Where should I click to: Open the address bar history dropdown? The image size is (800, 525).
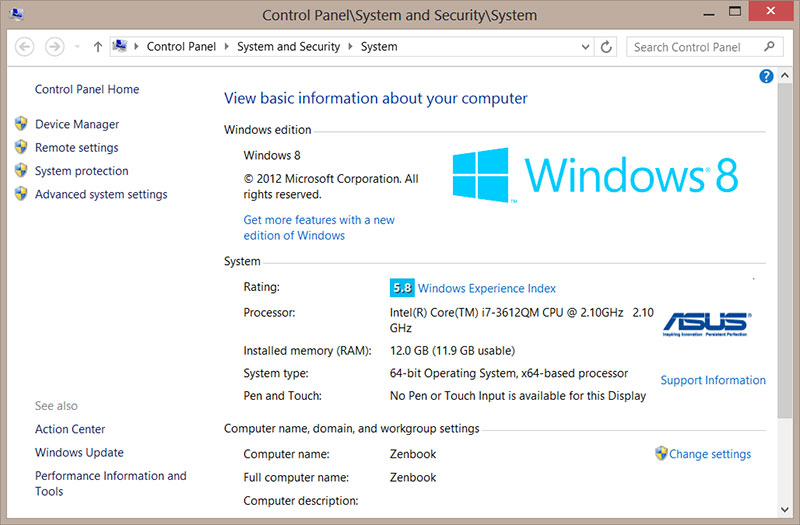585,47
